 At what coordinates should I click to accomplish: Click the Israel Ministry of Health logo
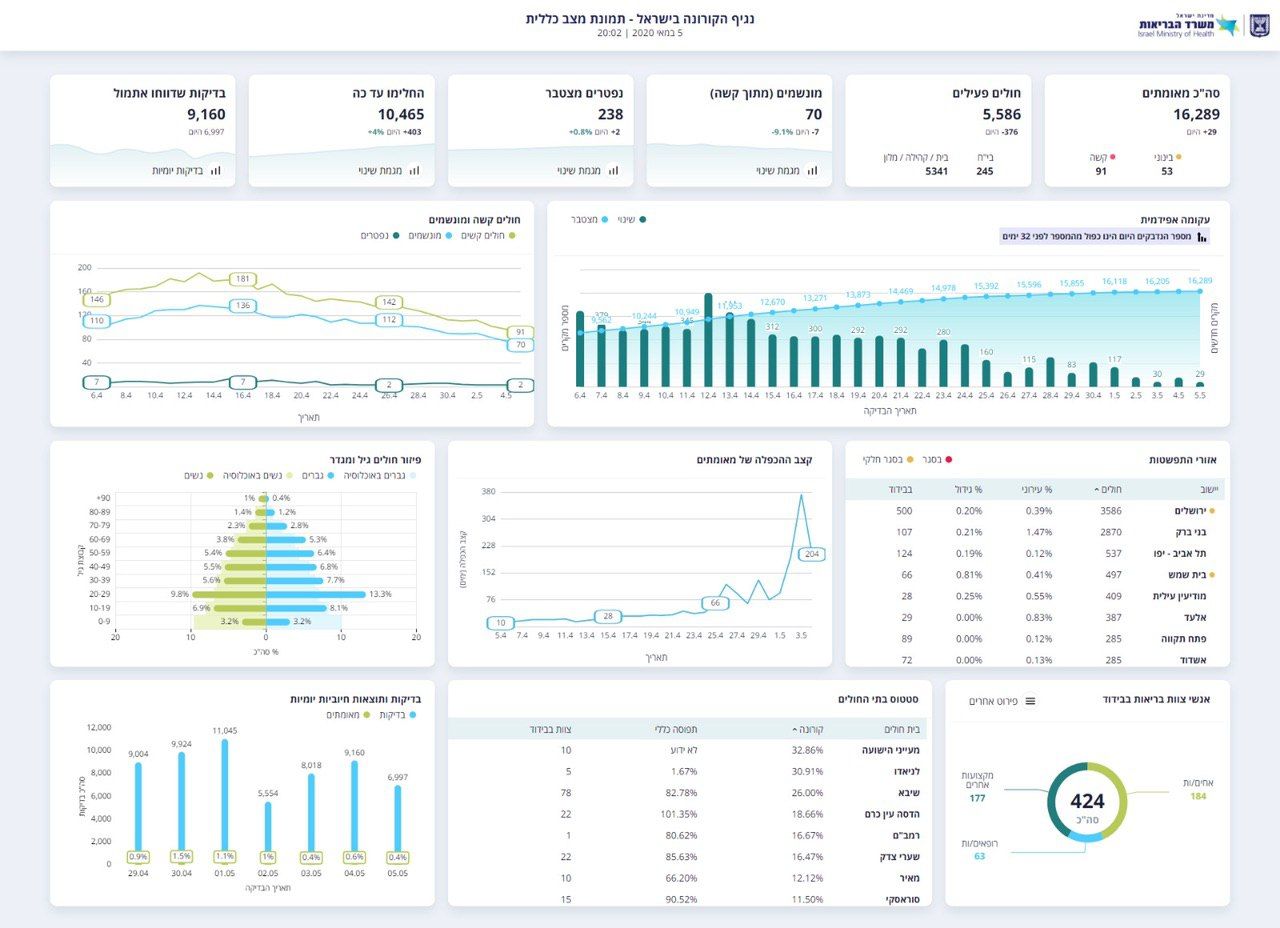coord(1203,25)
